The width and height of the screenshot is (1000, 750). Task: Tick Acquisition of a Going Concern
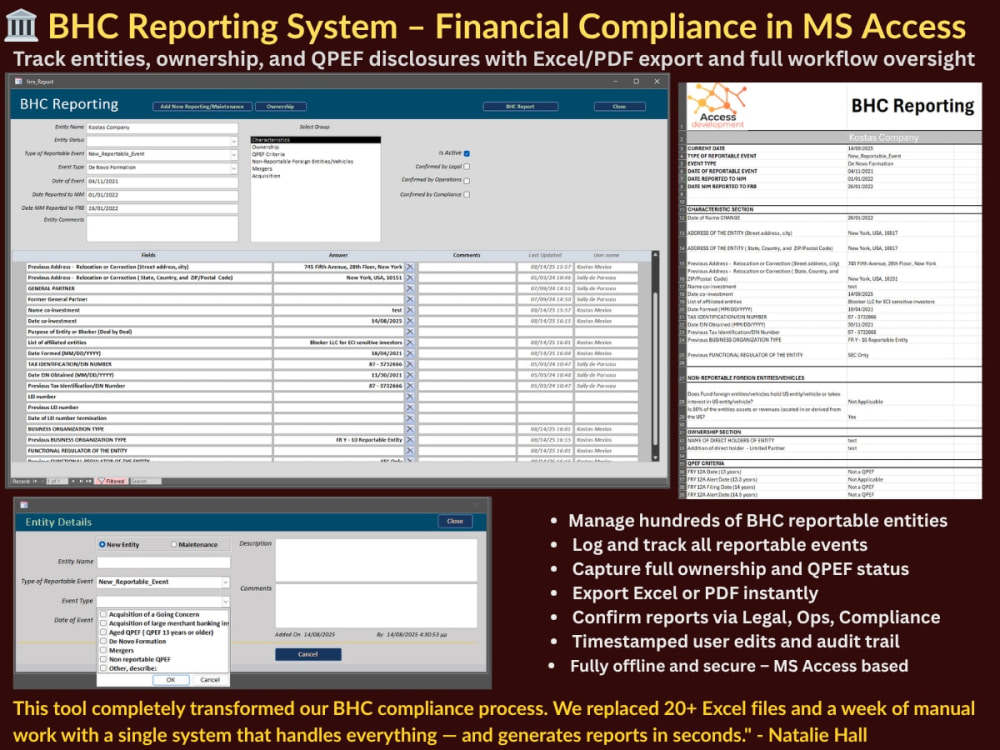coord(103,615)
